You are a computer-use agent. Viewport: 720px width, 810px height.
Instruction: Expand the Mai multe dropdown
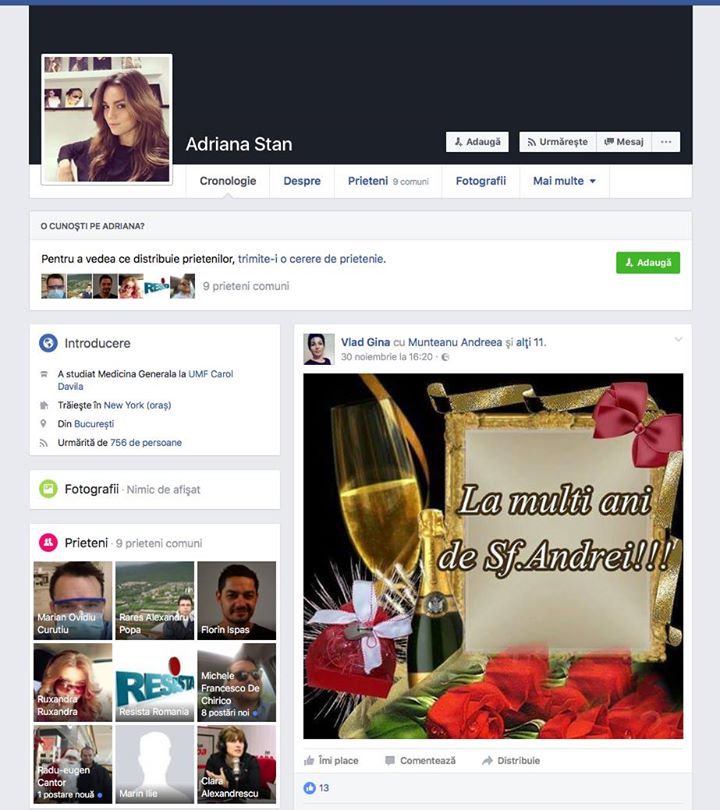tap(564, 181)
